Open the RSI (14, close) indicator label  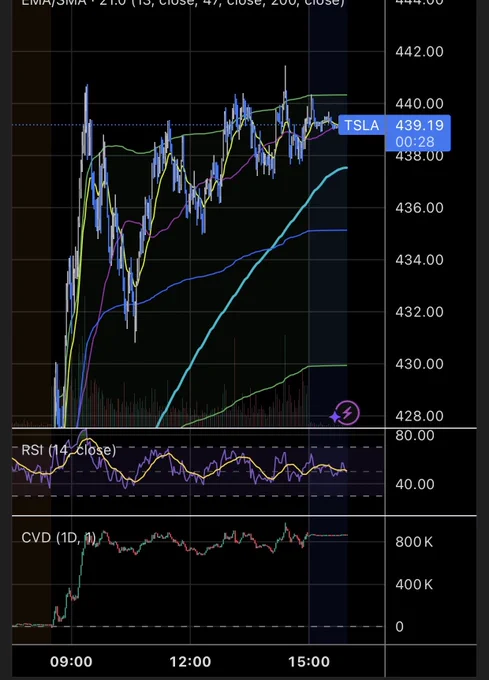coord(68,450)
